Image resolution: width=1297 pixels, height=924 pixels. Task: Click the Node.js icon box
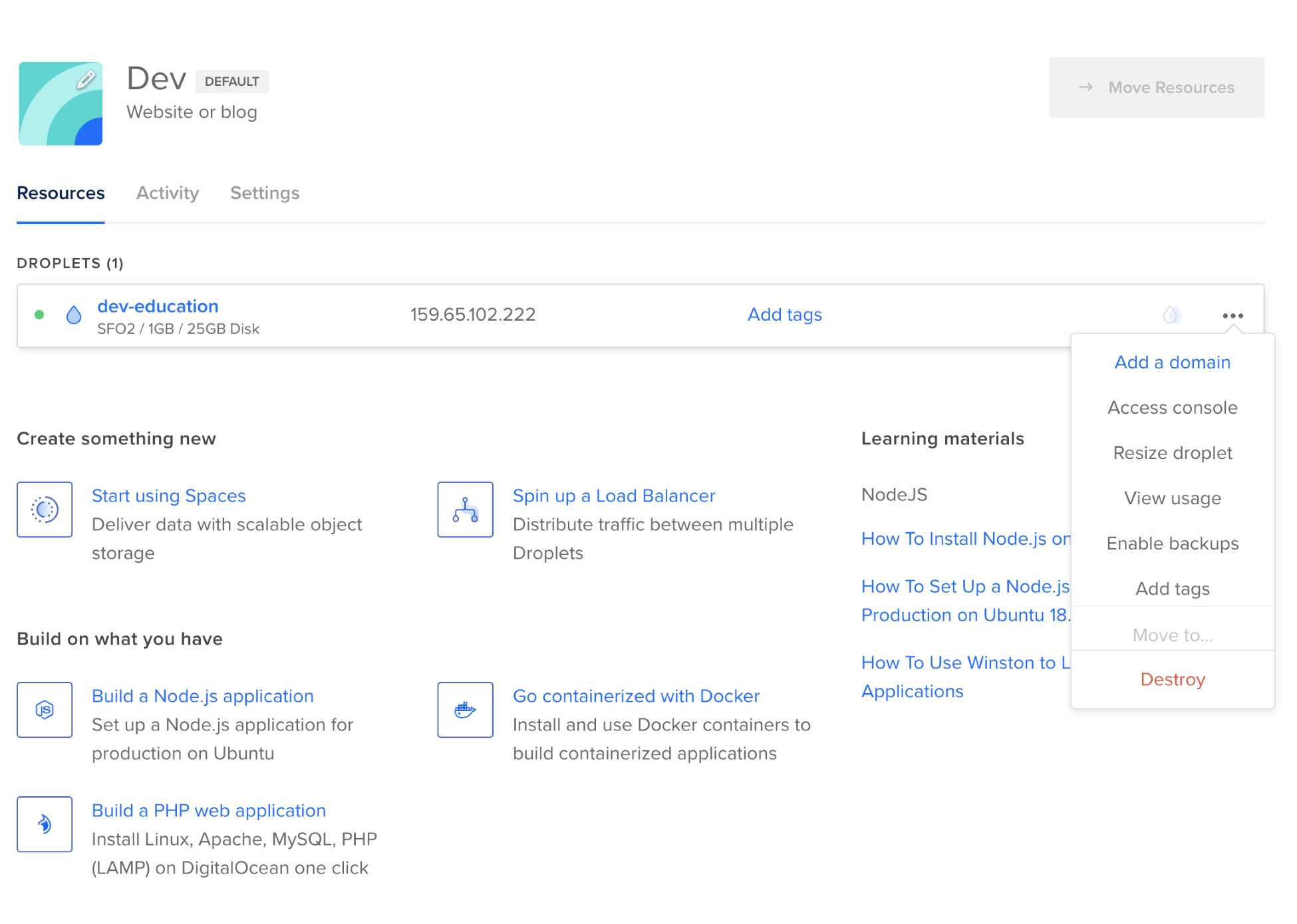point(45,710)
